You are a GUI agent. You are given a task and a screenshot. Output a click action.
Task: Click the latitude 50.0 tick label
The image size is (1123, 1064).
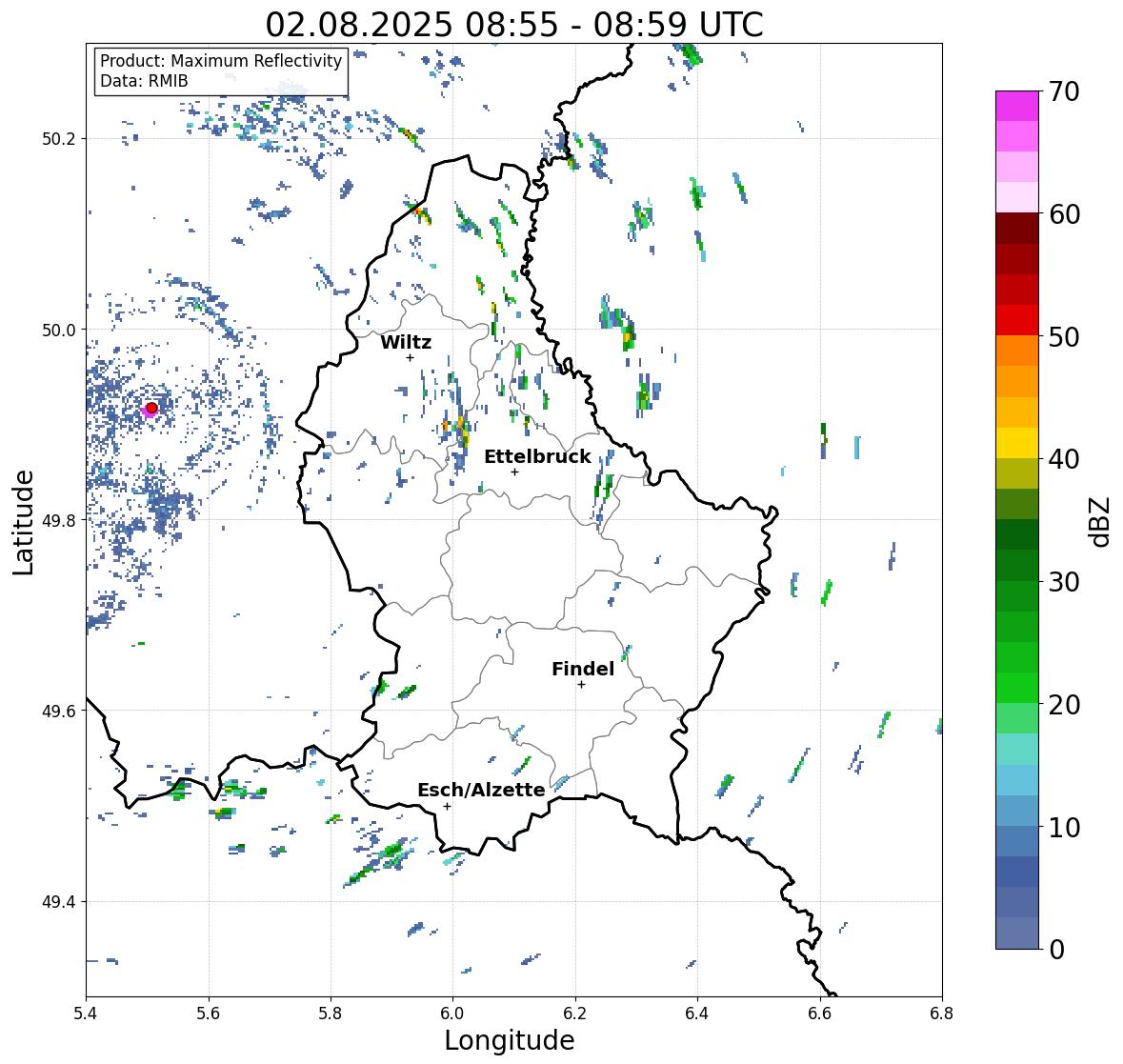point(59,331)
